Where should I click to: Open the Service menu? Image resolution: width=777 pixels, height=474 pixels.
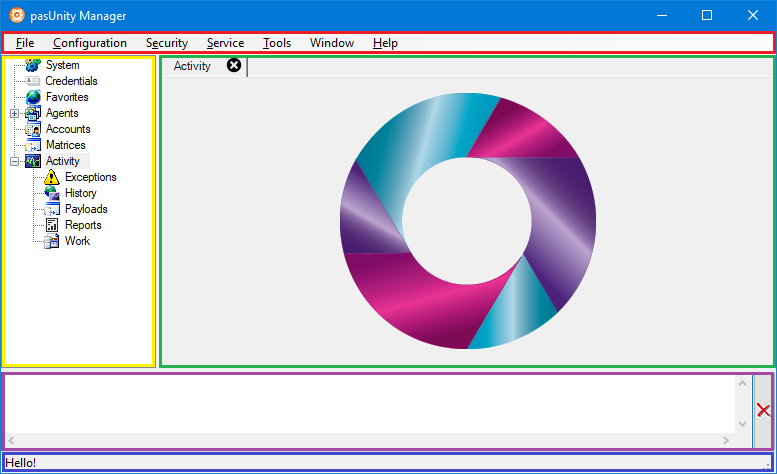point(225,43)
